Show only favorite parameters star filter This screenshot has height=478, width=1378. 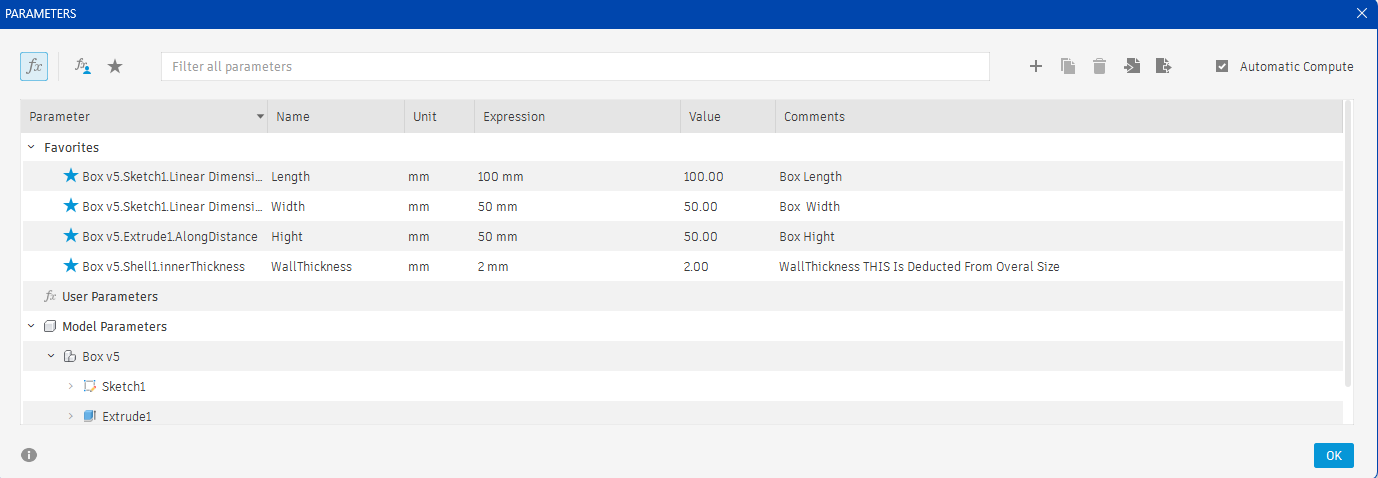[115, 66]
